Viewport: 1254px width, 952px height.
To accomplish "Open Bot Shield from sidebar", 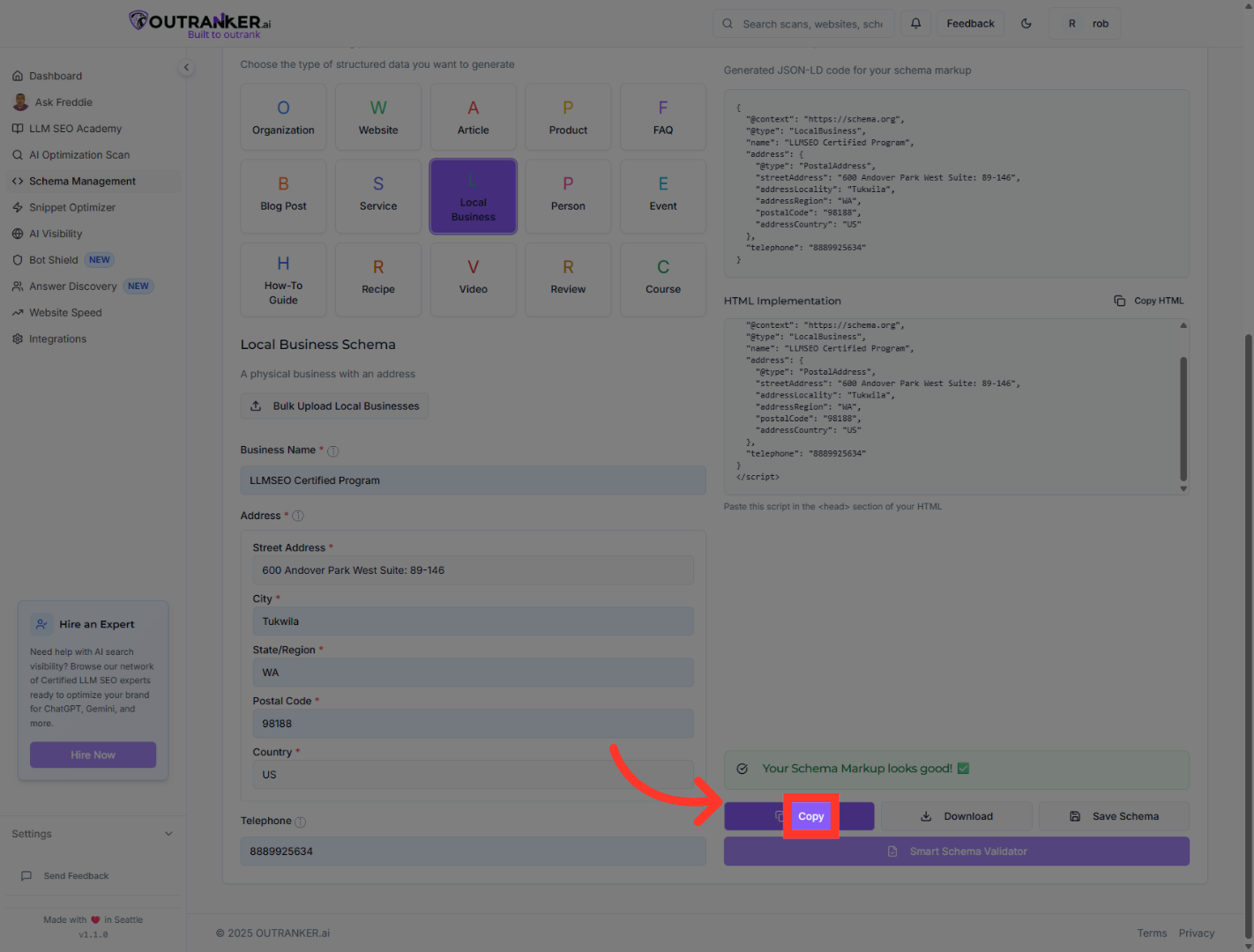I will pyautogui.click(x=54, y=260).
